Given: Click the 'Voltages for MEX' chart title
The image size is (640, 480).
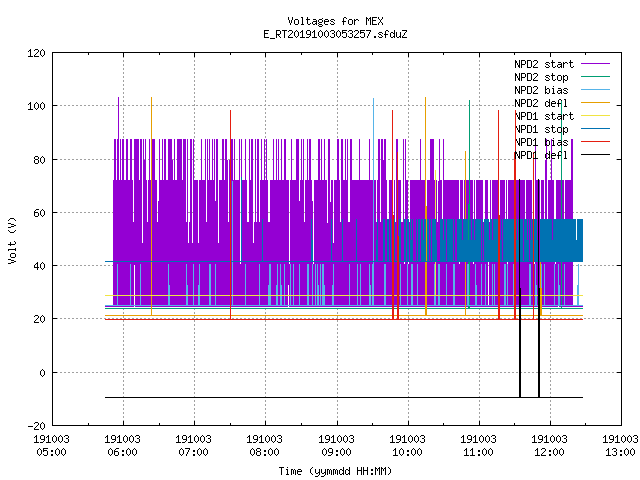Looking at the screenshot, I should pyautogui.click(x=335, y=21).
